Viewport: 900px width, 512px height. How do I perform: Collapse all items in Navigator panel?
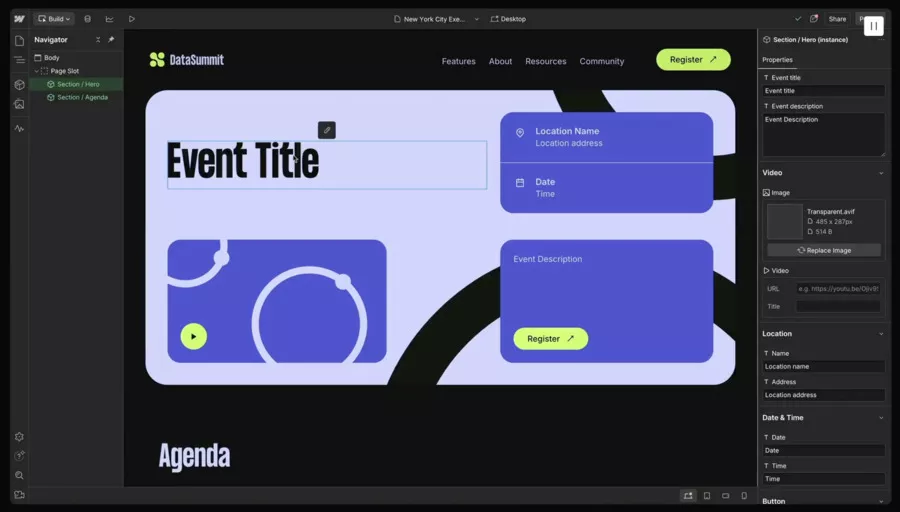[x=98, y=40]
